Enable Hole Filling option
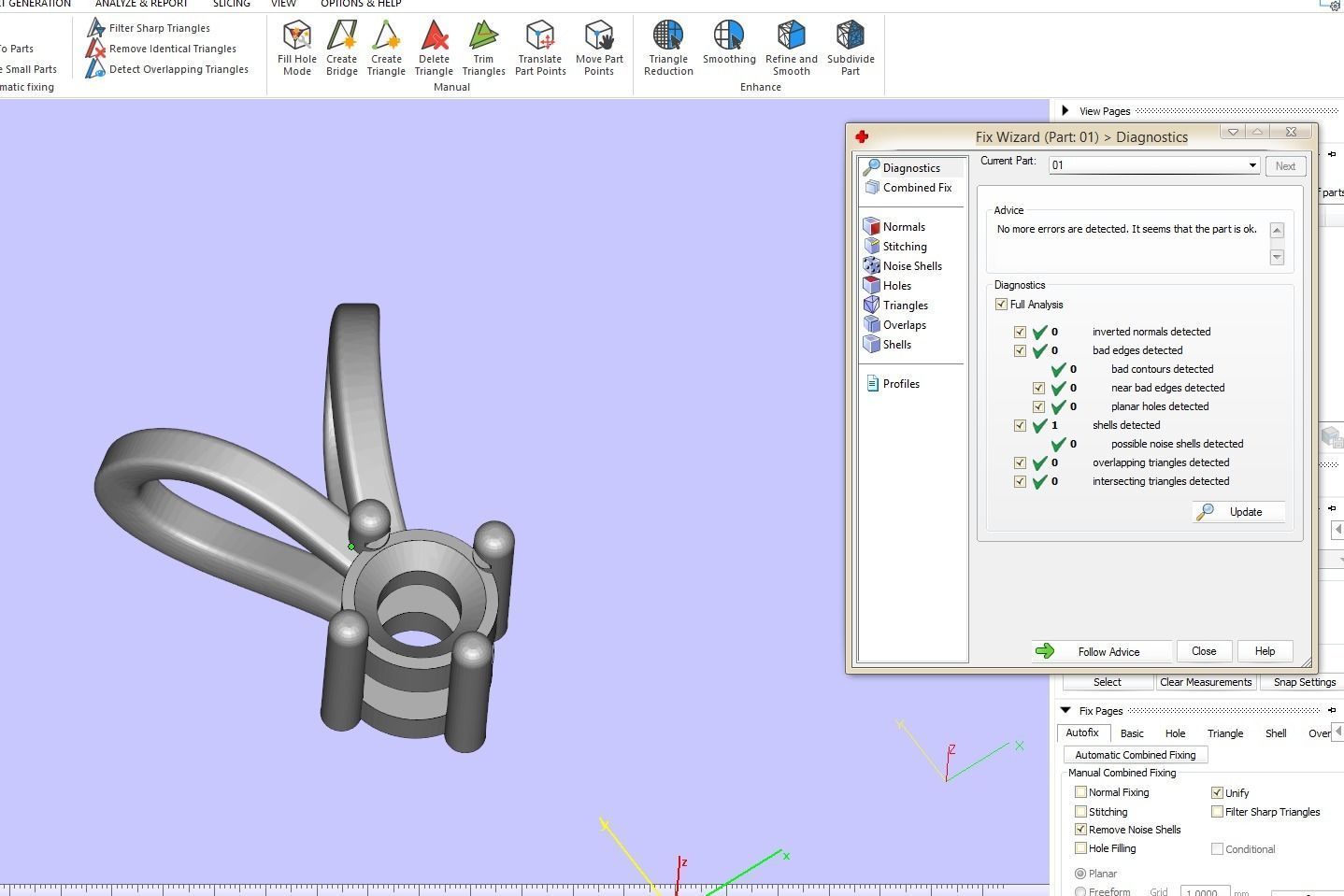The height and width of the screenshot is (896, 1344). 1080,848
